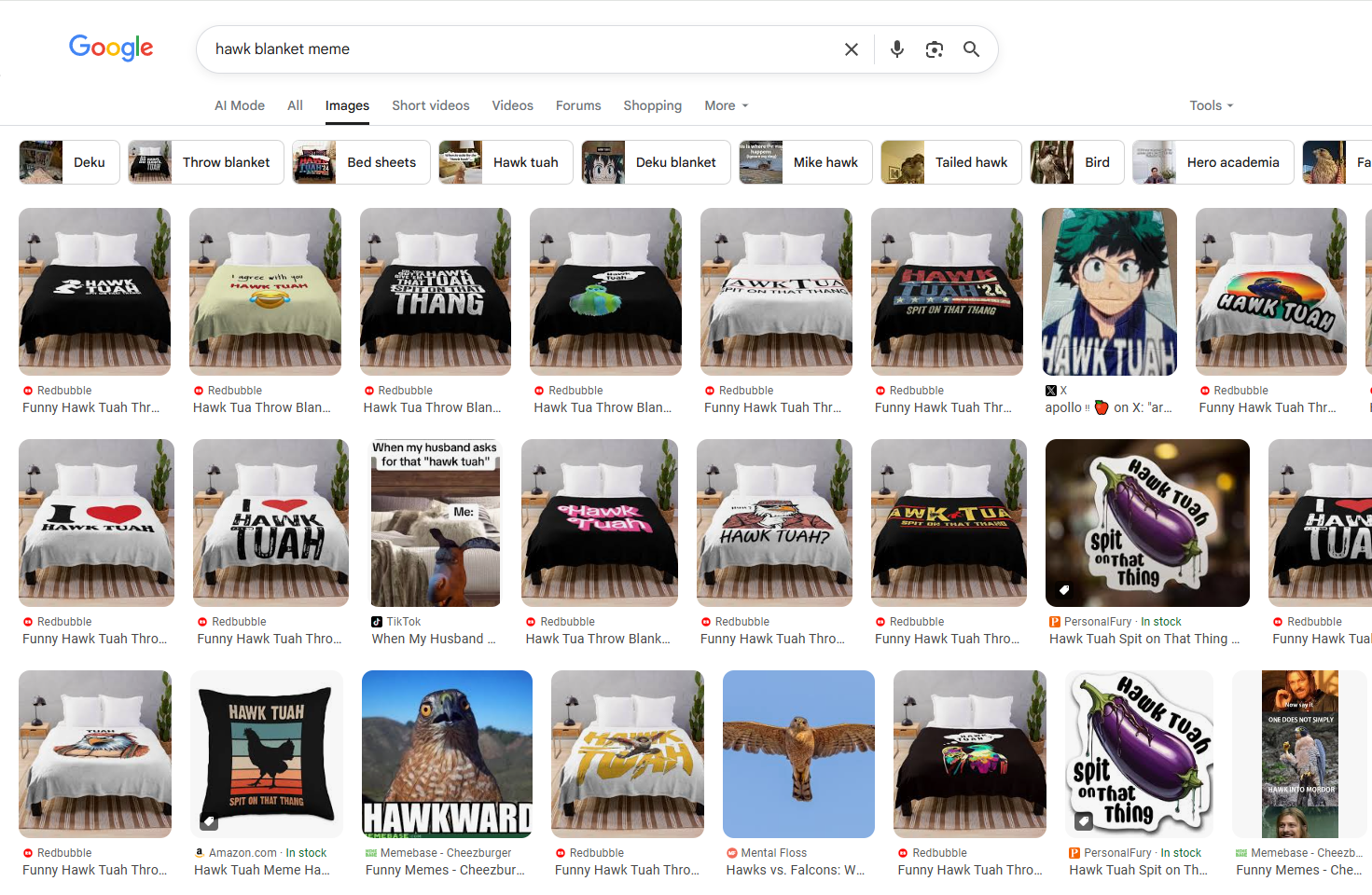Open 'Hawk Tuah Meme Ha...' Amazon link
1372x895 pixels.
(262, 870)
